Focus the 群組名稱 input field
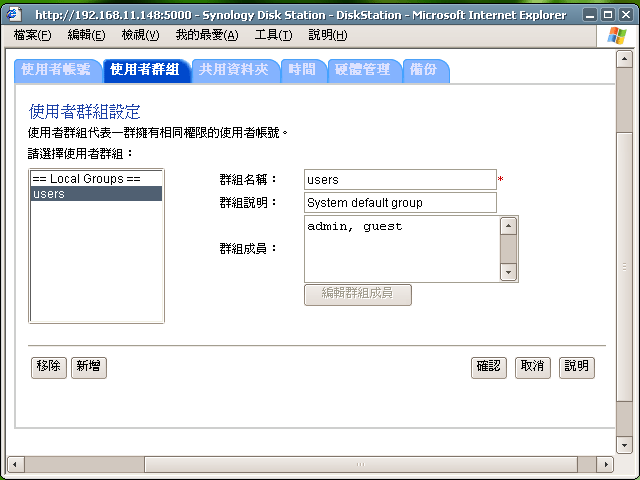 coord(400,180)
